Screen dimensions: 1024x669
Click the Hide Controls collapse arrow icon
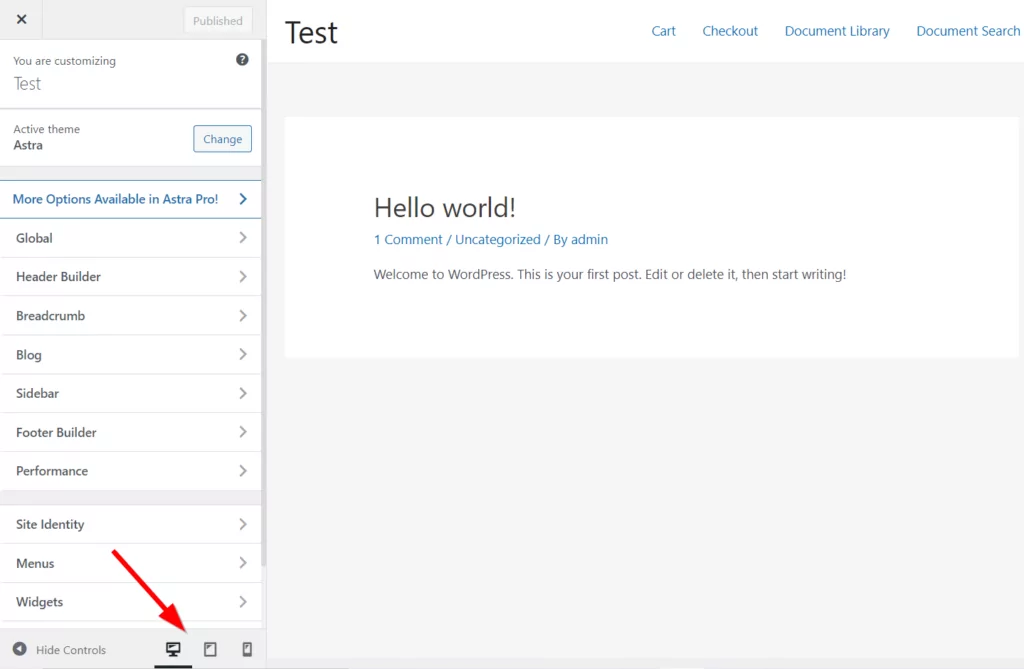pos(20,650)
